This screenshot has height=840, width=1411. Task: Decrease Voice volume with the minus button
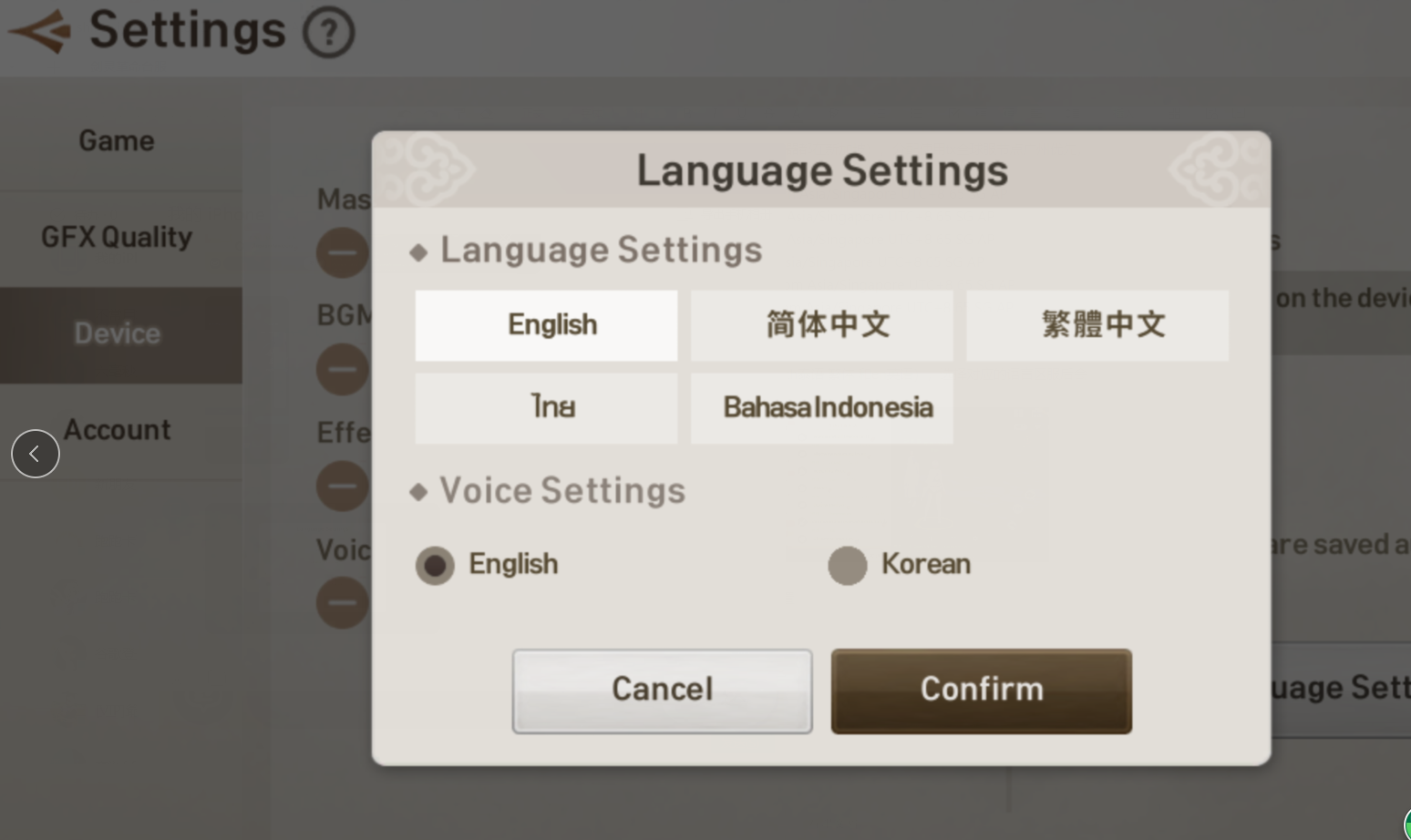[343, 602]
